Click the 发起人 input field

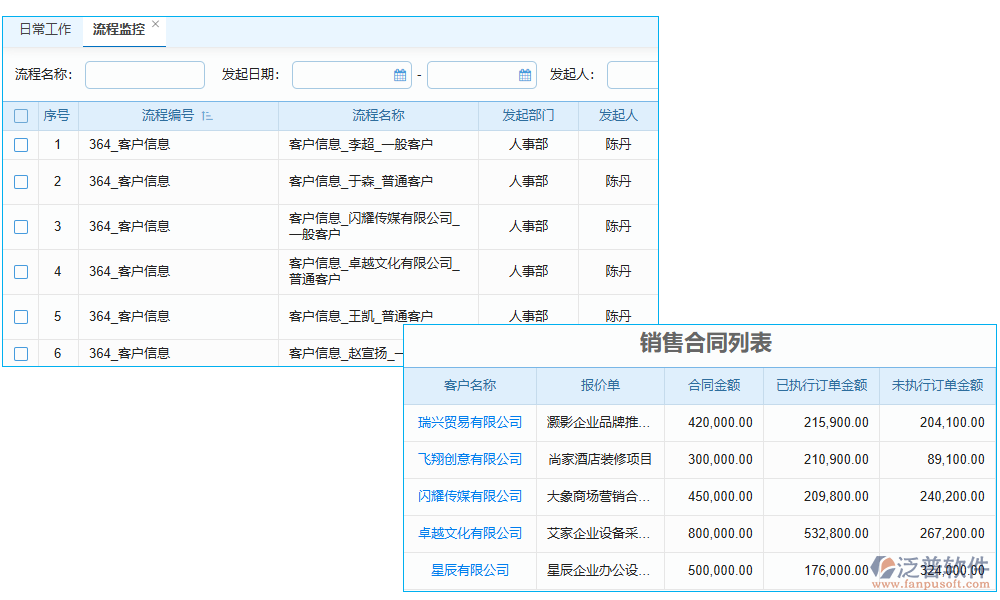[x=633, y=74]
